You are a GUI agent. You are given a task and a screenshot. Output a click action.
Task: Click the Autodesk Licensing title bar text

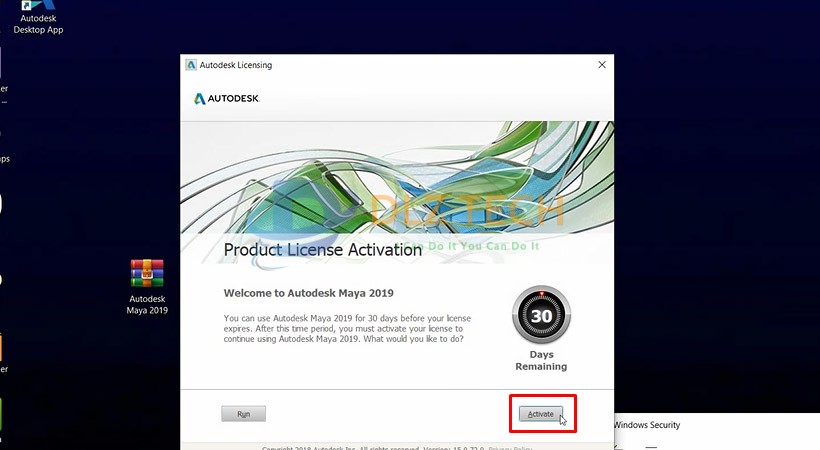236,65
